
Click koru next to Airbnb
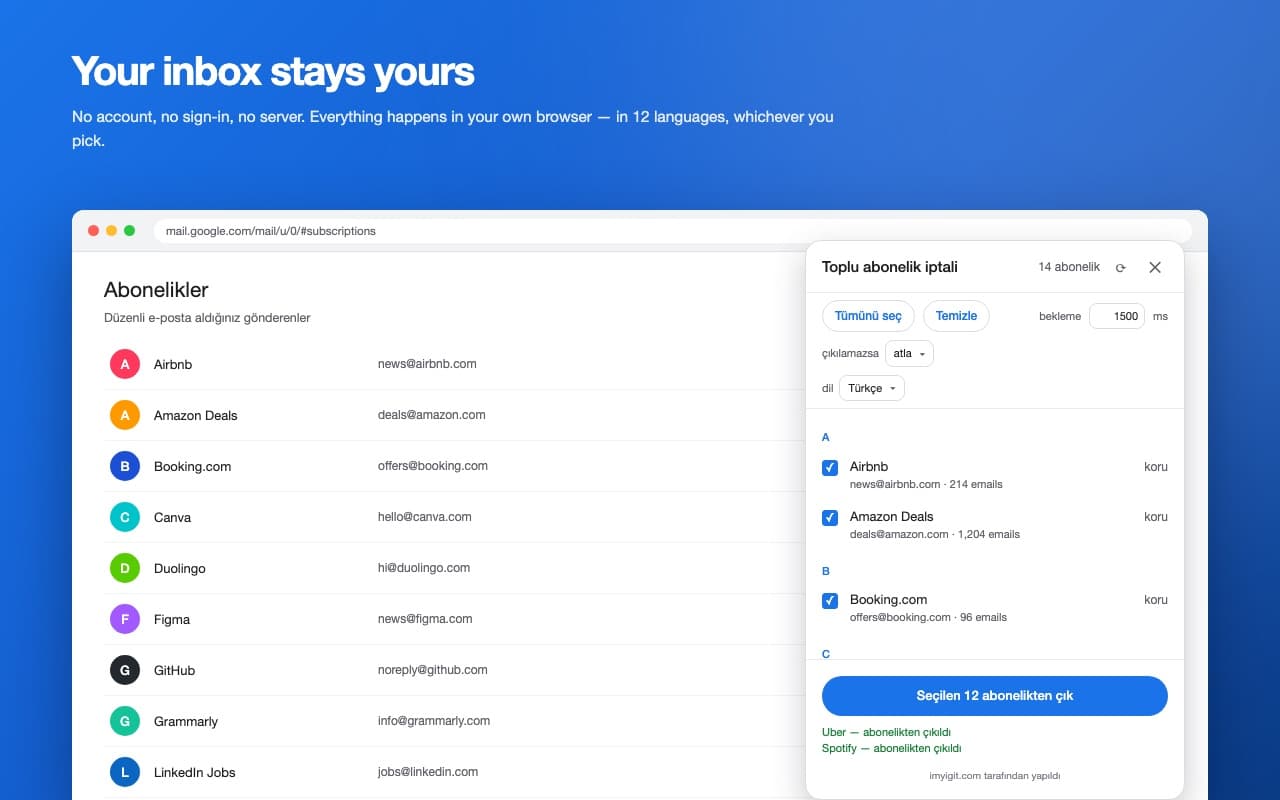1156,467
